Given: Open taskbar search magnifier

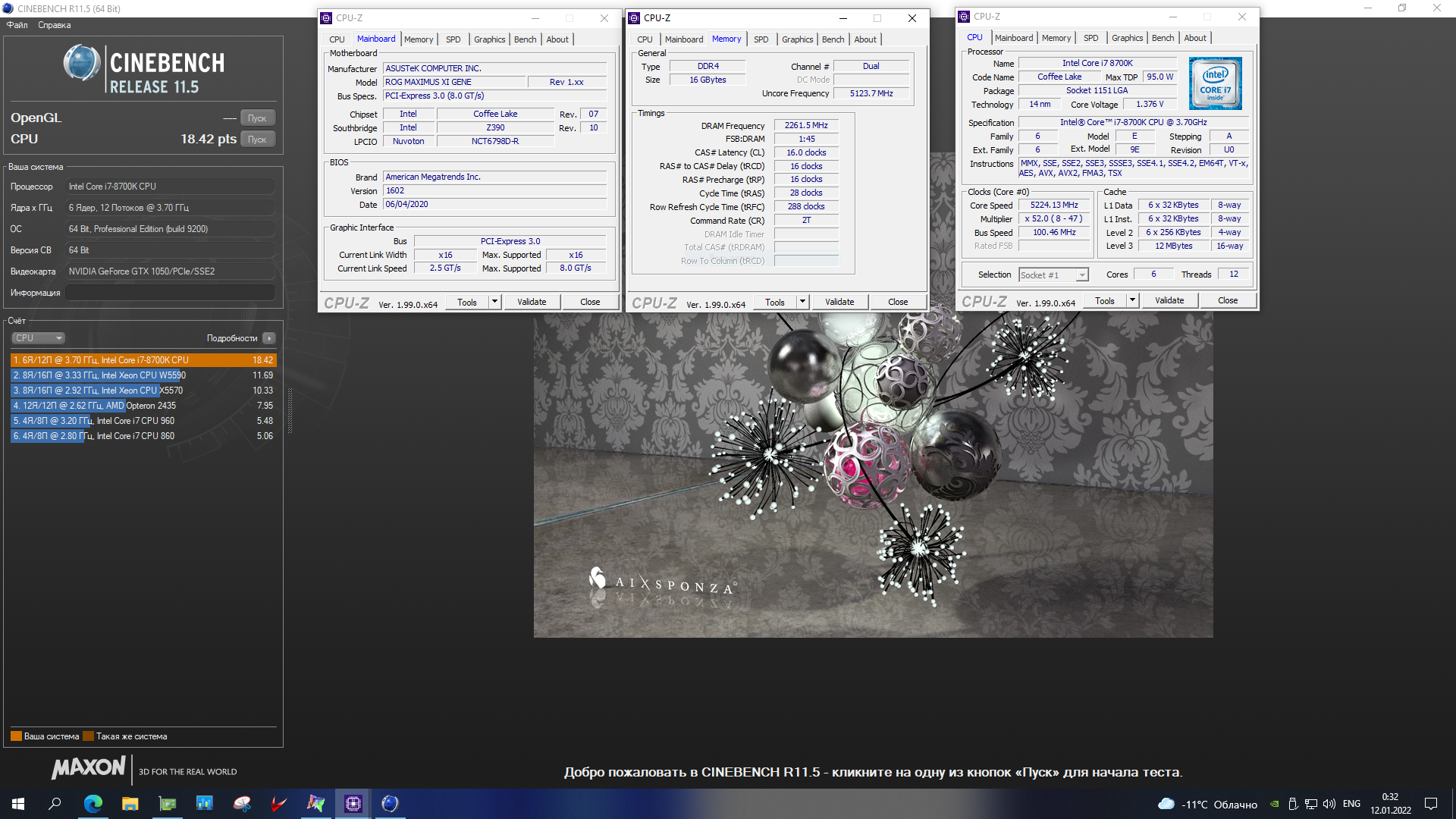Looking at the screenshot, I should (x=55, y=804).
